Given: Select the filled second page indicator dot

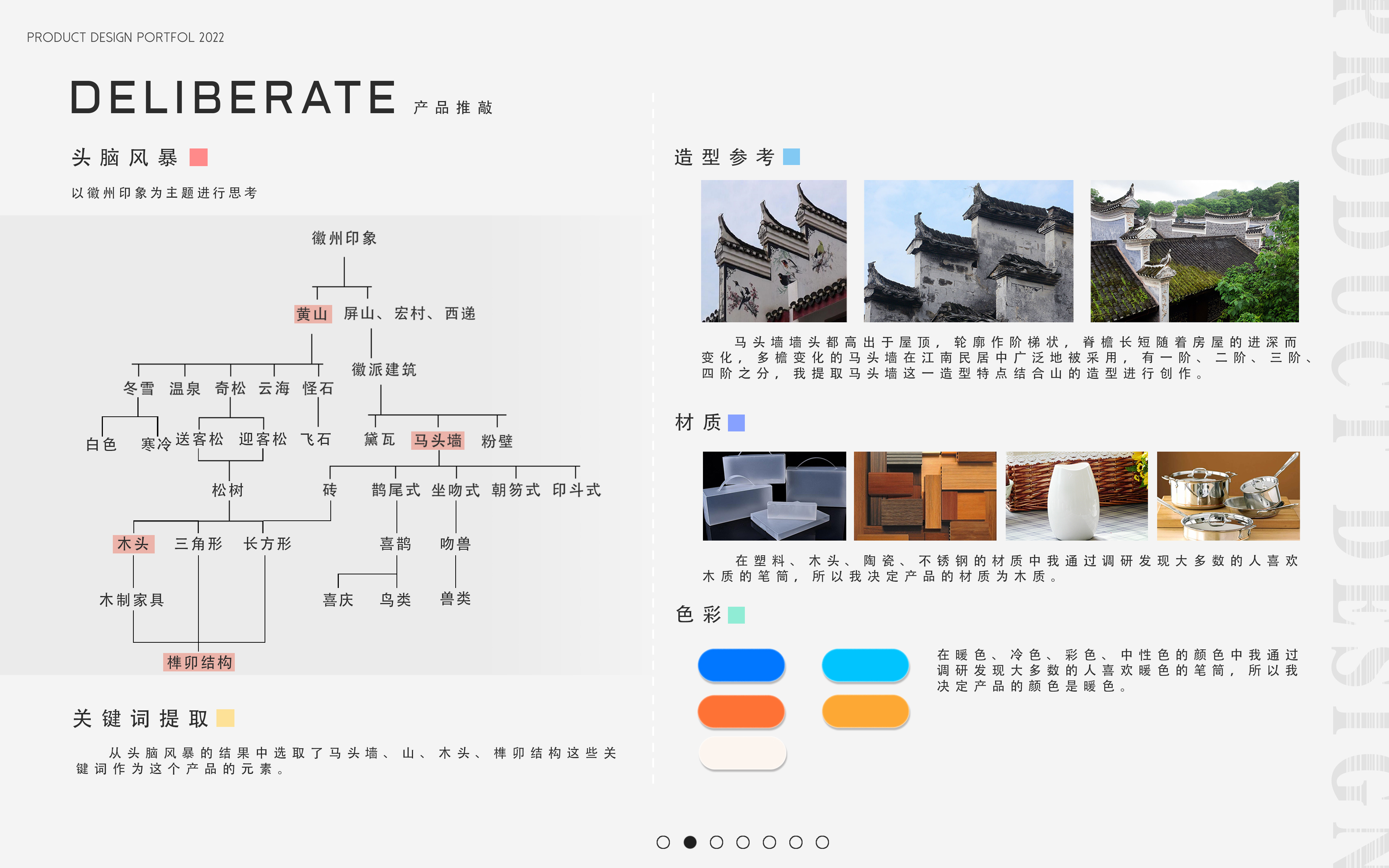Looking at the screenshot, I should [x=690, y=842].
